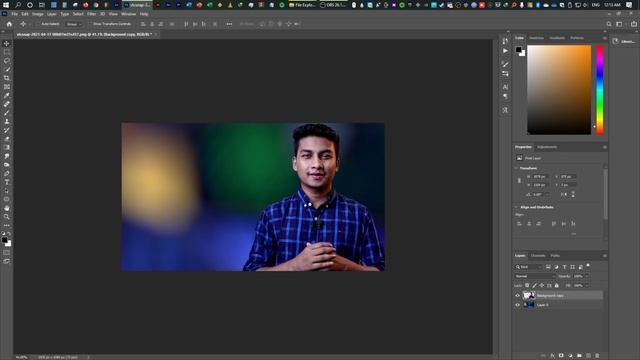640x360 pixels.
Task: Open the History panel icon in the dock
Action: [x=505, y=41]
